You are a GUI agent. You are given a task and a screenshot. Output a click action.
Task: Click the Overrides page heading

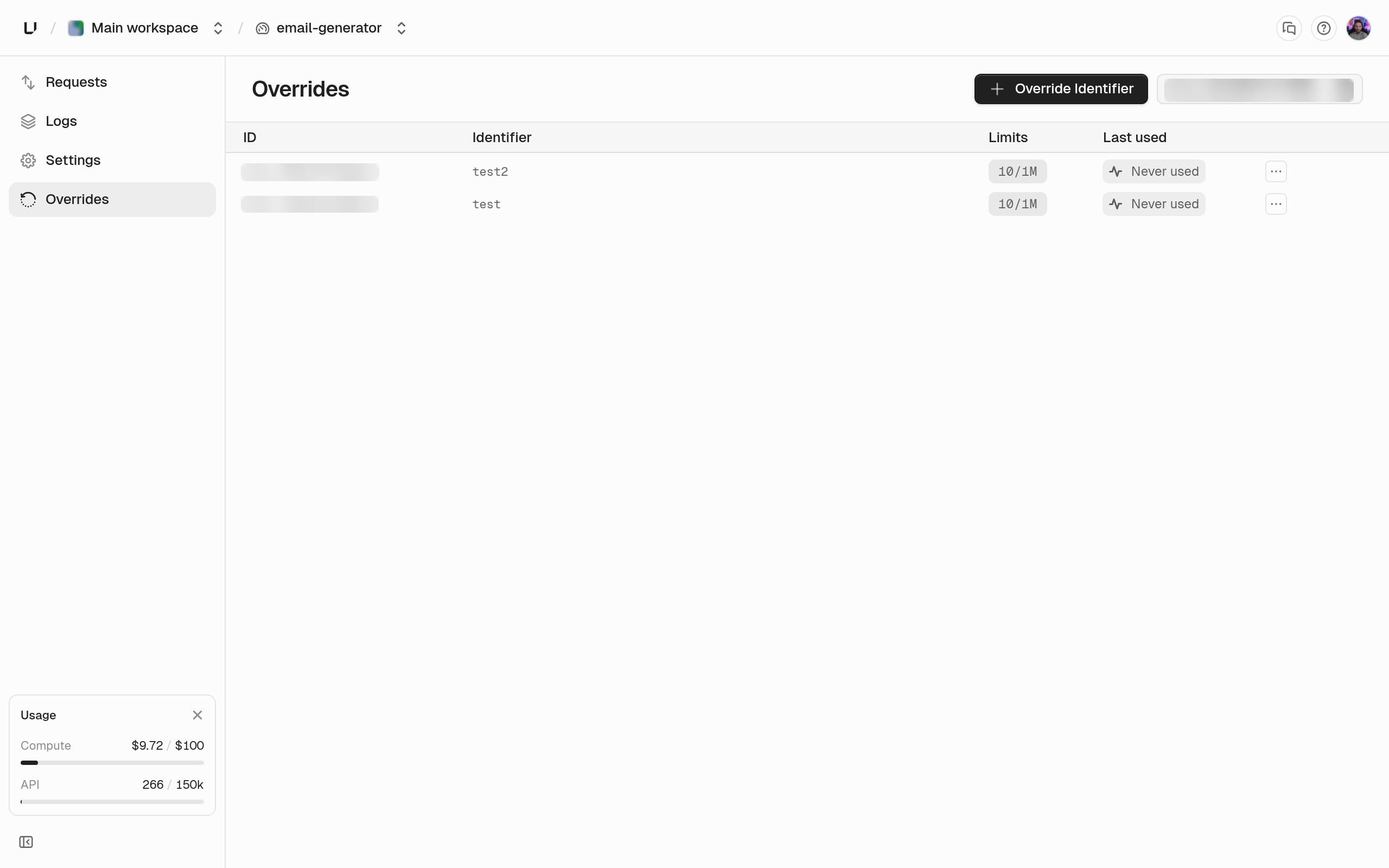coord(300,89)
